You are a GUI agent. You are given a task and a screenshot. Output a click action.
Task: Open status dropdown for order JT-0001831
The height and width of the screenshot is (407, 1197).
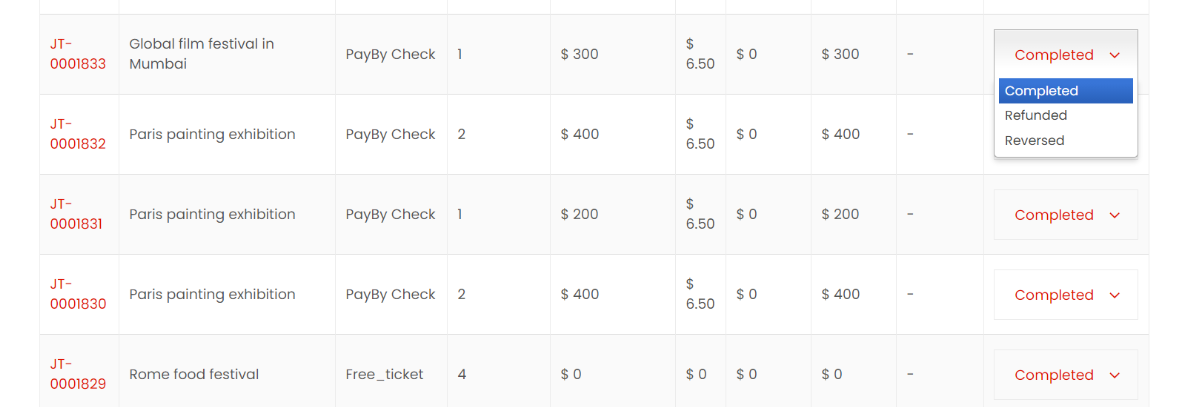(x=1065, y=215)
